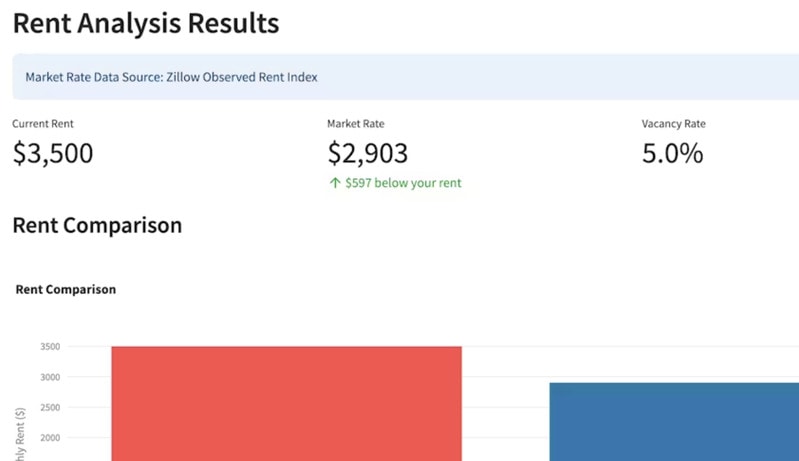Click the $3,500 current rent value

tap(53, 154)
